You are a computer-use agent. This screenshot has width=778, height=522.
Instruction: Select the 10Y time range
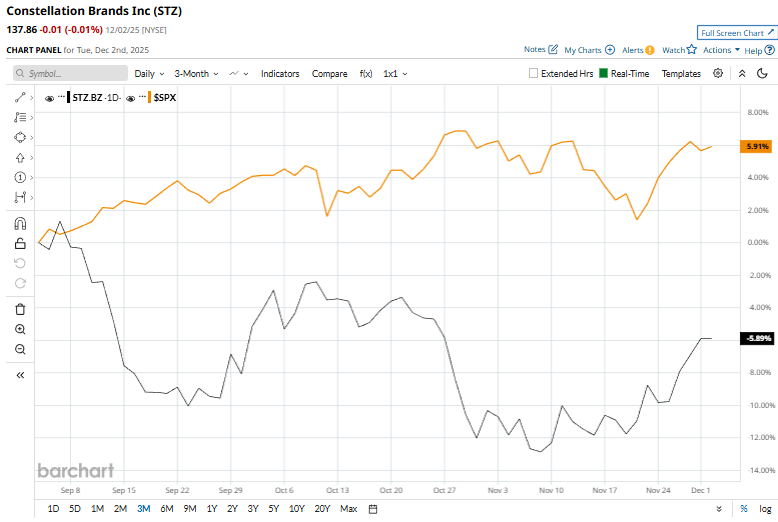point(297,509)
